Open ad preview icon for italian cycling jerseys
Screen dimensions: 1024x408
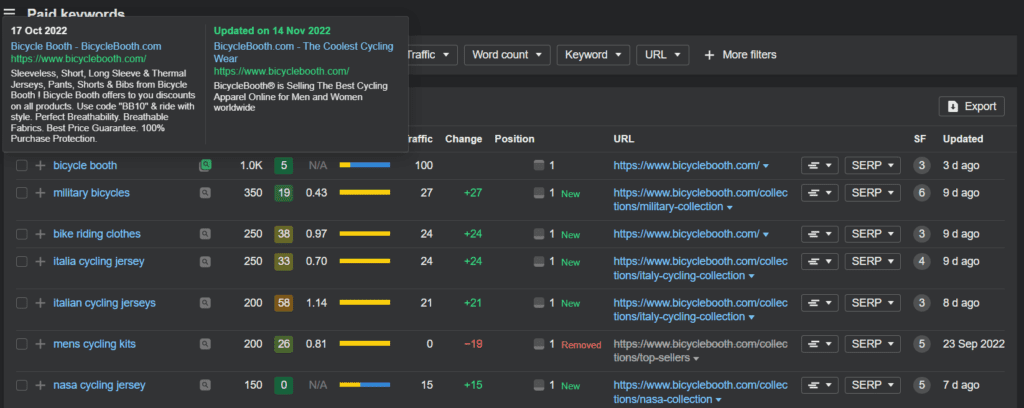(x=205, y=303)
